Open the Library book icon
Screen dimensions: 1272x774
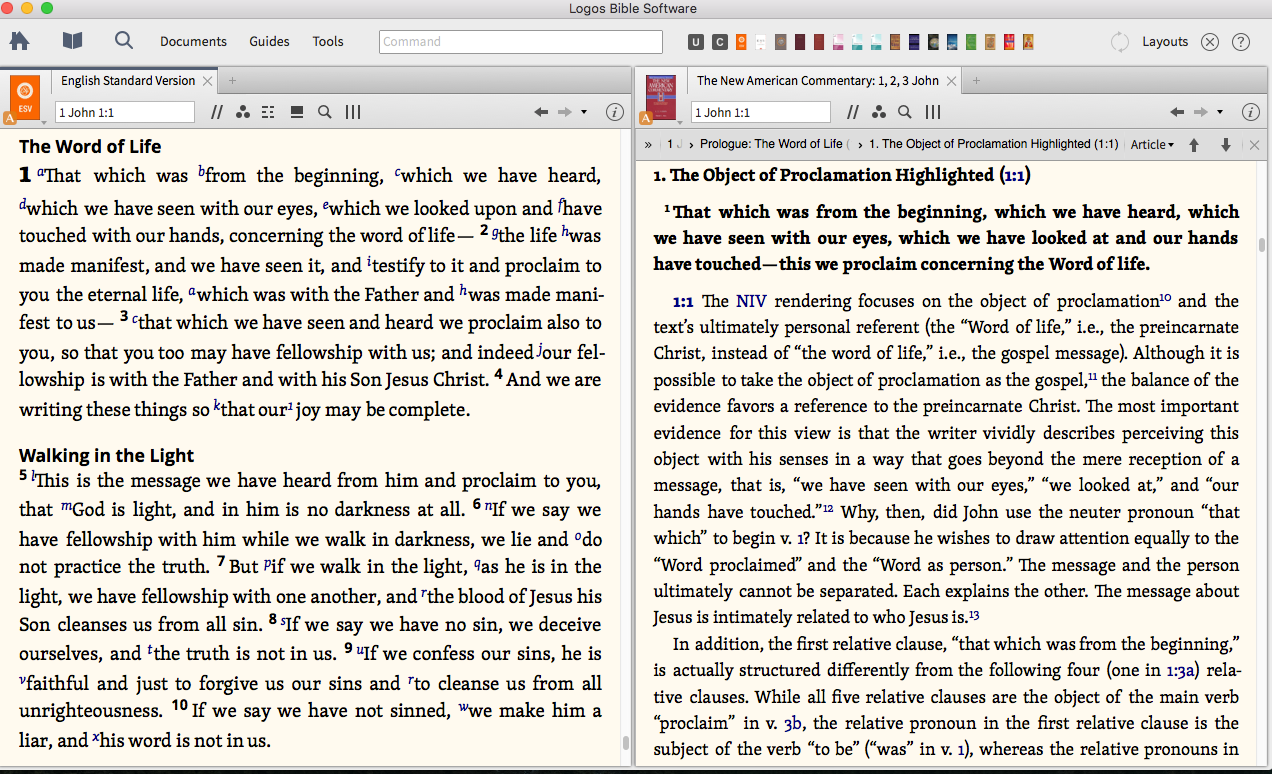pos(72,41)
